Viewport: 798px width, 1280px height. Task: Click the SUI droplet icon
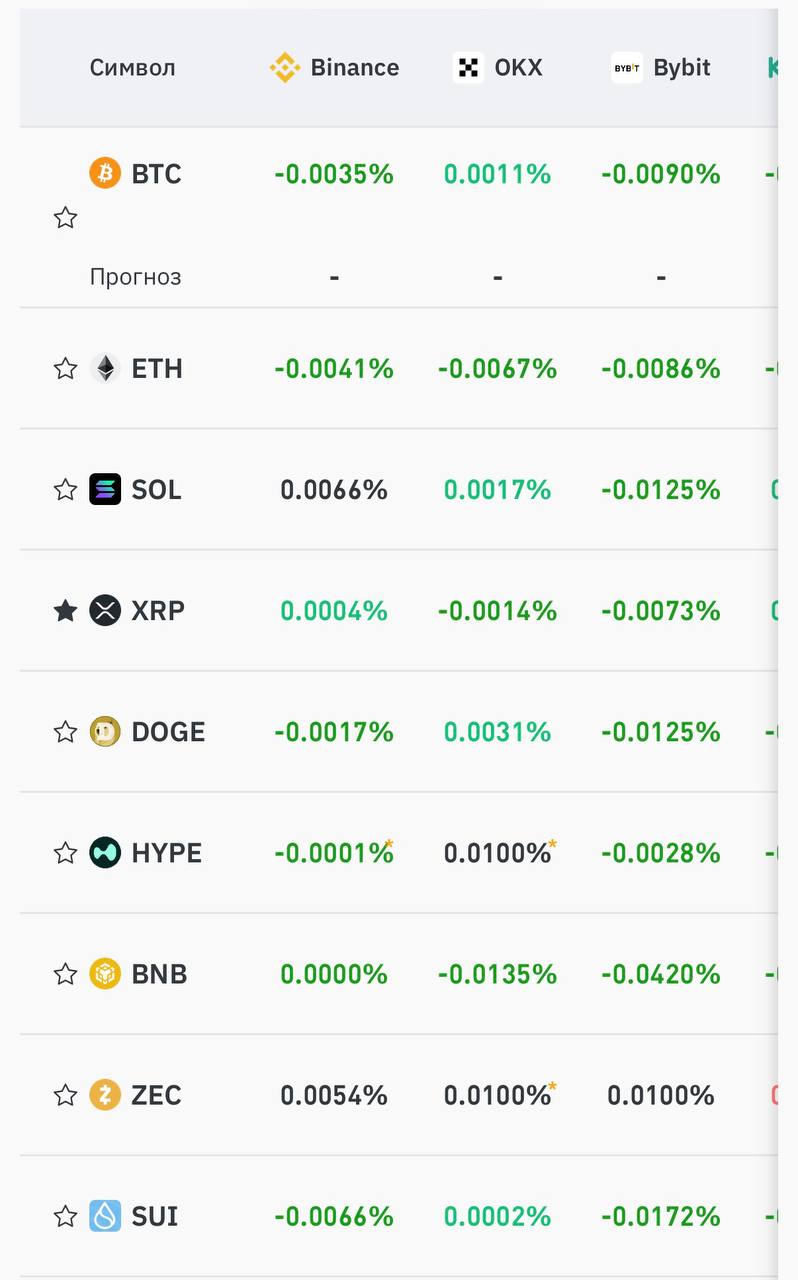coord(105,1215)
